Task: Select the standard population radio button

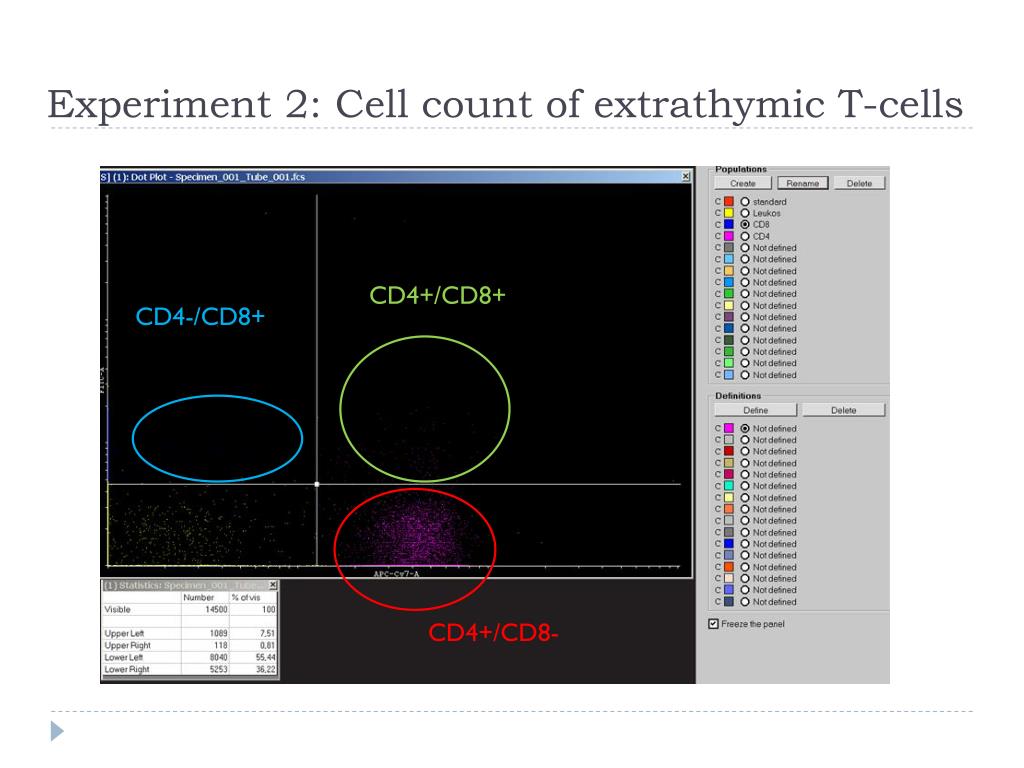Action: [744, 202]
